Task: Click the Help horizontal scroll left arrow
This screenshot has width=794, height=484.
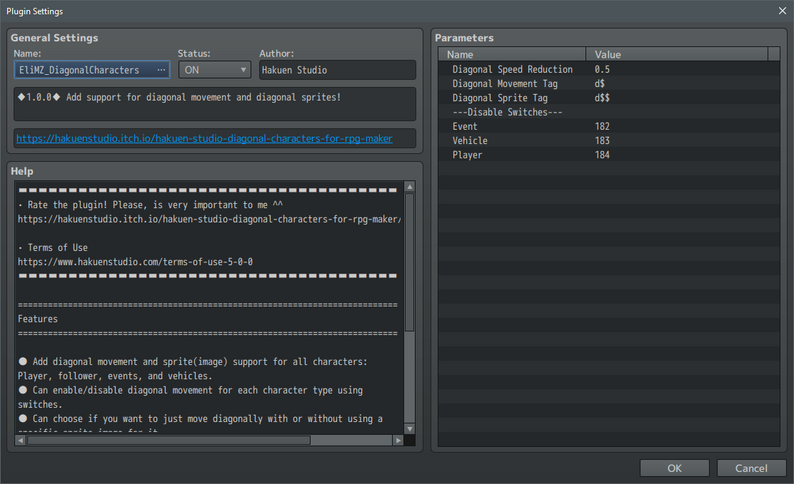Action: (x=20, y=440)
